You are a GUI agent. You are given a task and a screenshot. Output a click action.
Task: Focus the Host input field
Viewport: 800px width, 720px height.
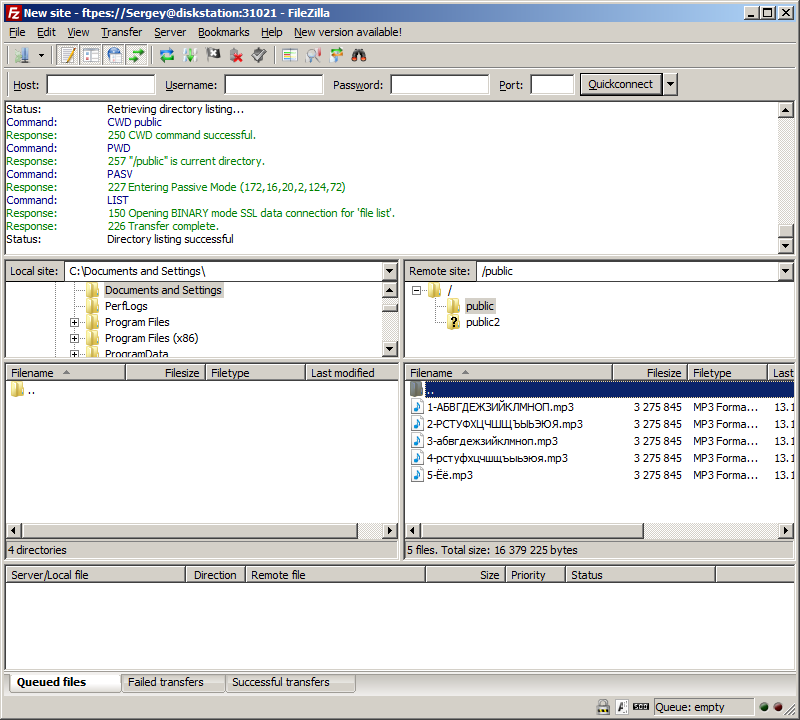point(101,85)
